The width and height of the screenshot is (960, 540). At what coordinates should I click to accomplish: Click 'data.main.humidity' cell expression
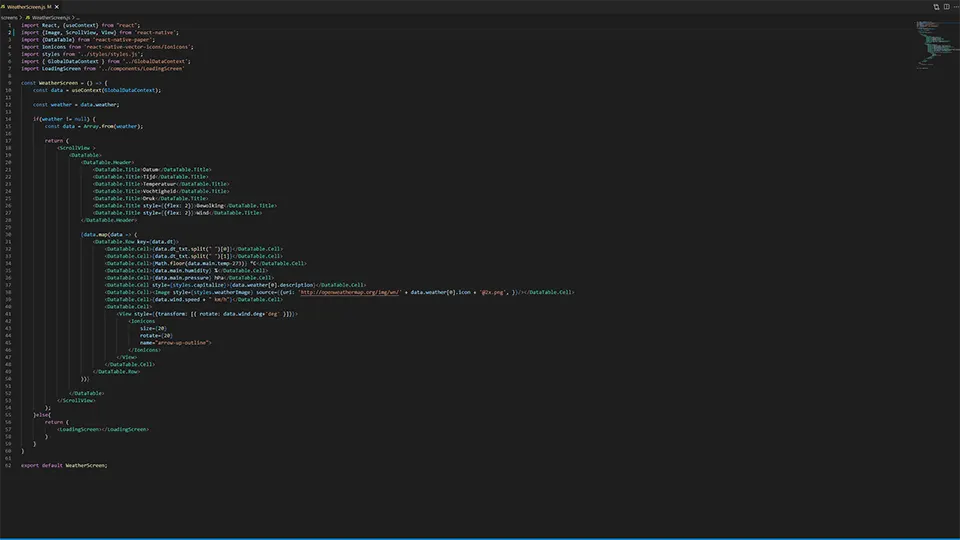pyautogui.click(x=182, y=271)
